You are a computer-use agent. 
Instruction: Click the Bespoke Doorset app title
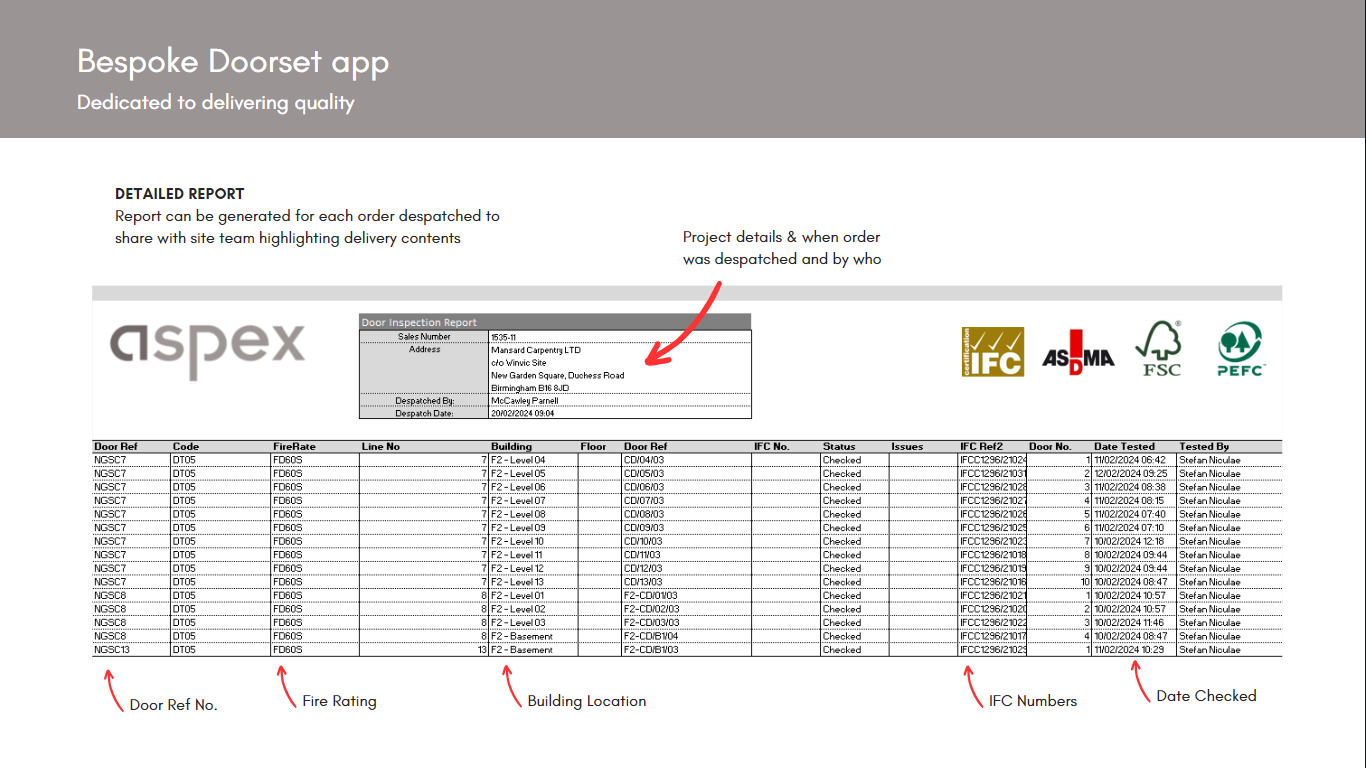(x=233, y=62)
